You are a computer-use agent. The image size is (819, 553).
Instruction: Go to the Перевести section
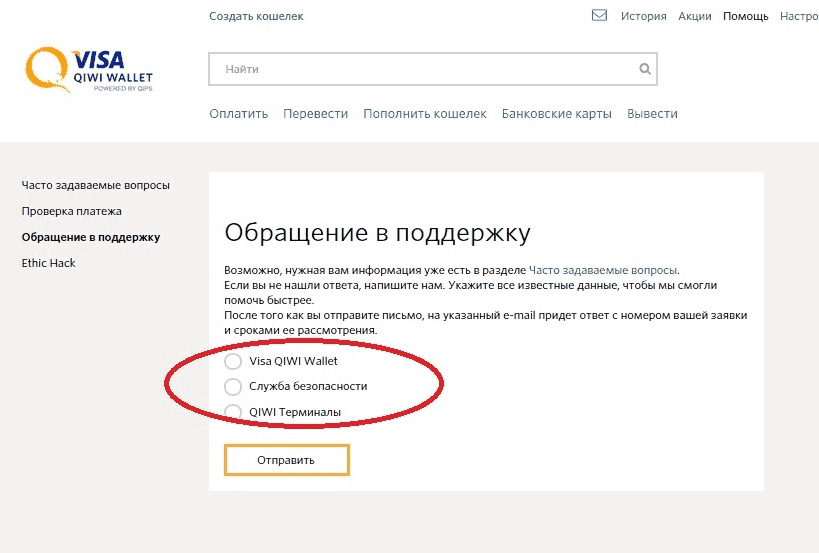[x=315, y=114]
